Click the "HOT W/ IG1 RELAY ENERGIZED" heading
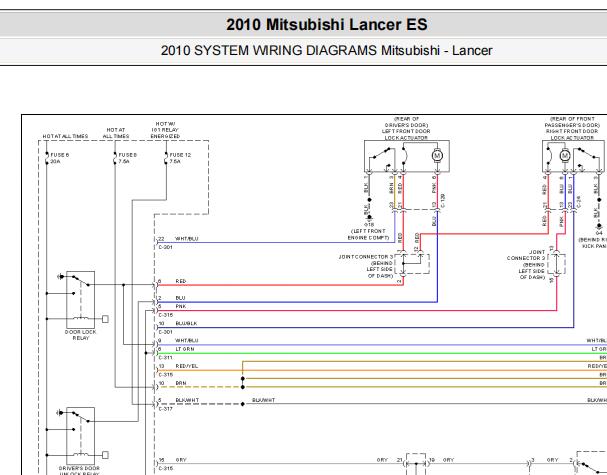 tap(165, 130)
